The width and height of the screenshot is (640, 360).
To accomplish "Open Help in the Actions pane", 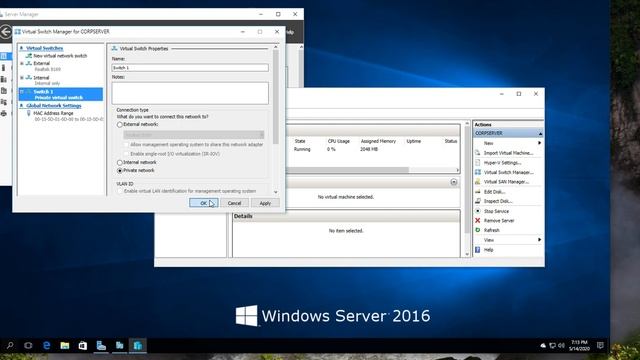I will (x=489, y=250).
